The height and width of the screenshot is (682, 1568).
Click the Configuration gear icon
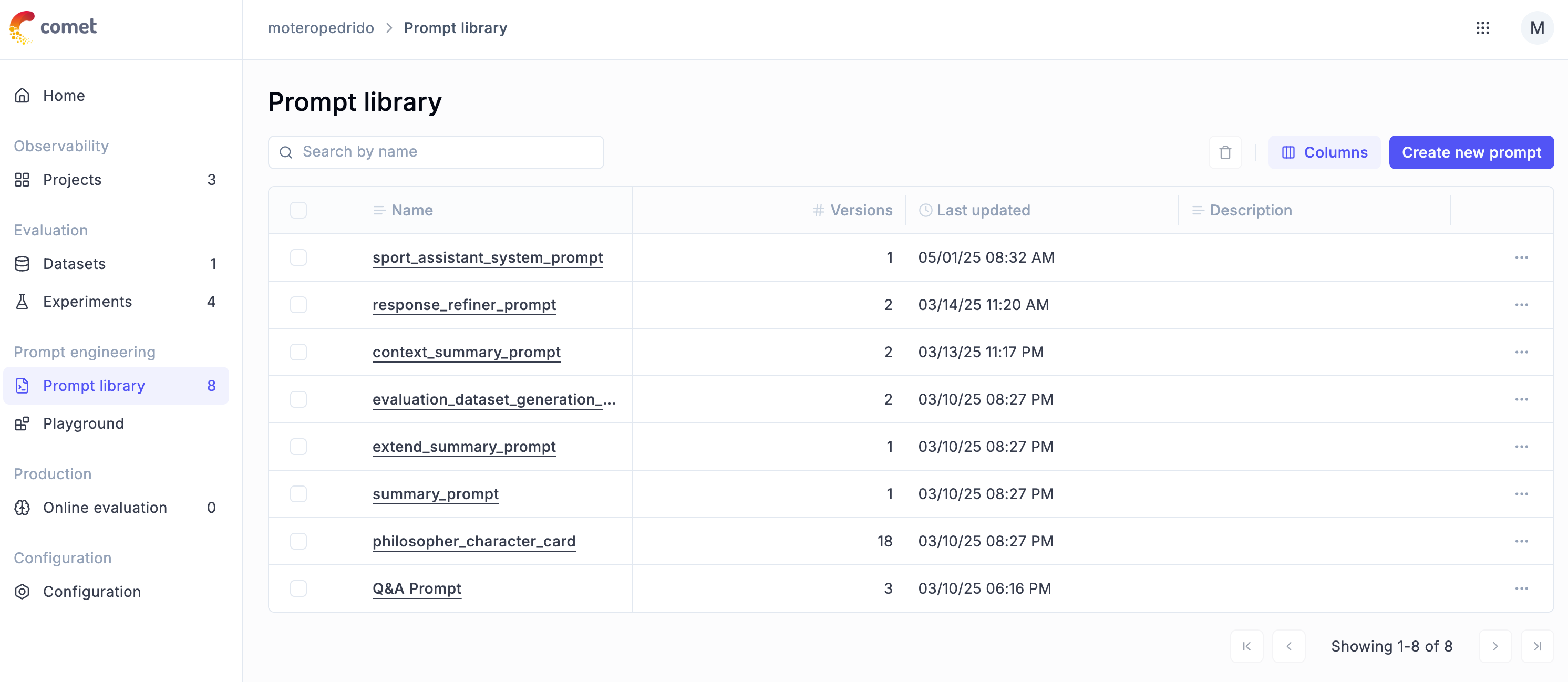[x=22, y=591]
